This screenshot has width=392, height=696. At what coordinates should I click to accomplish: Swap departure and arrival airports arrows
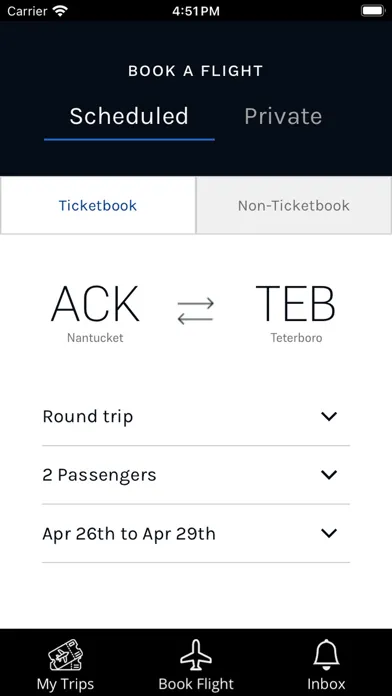pos(196,311)
